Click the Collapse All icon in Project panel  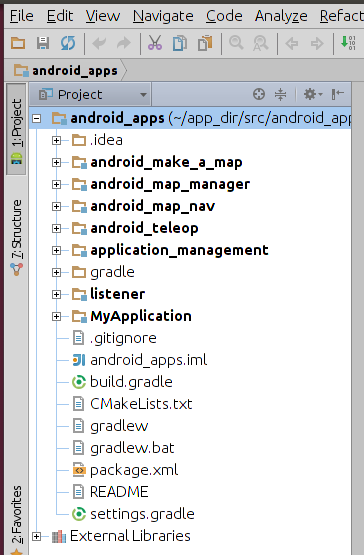(280, 94)
